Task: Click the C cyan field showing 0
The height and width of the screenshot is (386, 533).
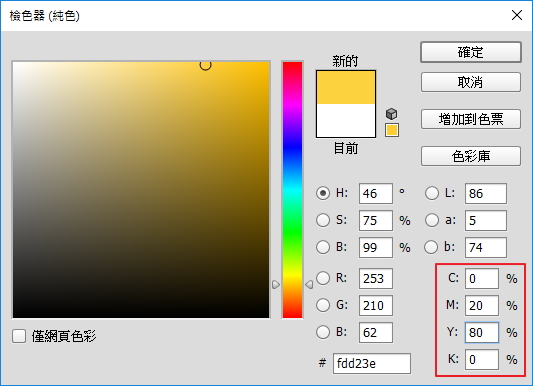Action: pyautogui.click(x=482, y=278)
